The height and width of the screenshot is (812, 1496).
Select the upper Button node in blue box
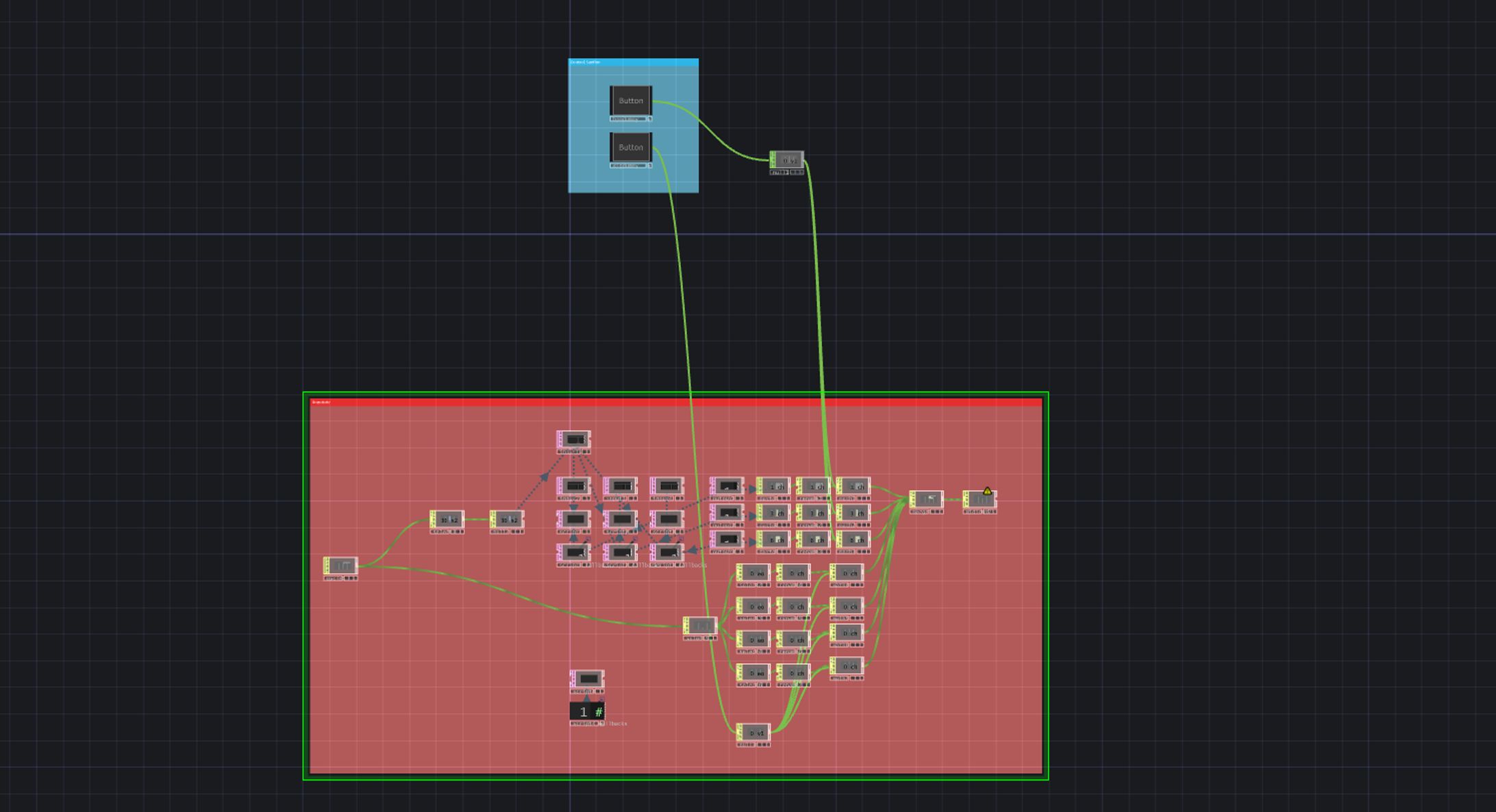[631, 101]
